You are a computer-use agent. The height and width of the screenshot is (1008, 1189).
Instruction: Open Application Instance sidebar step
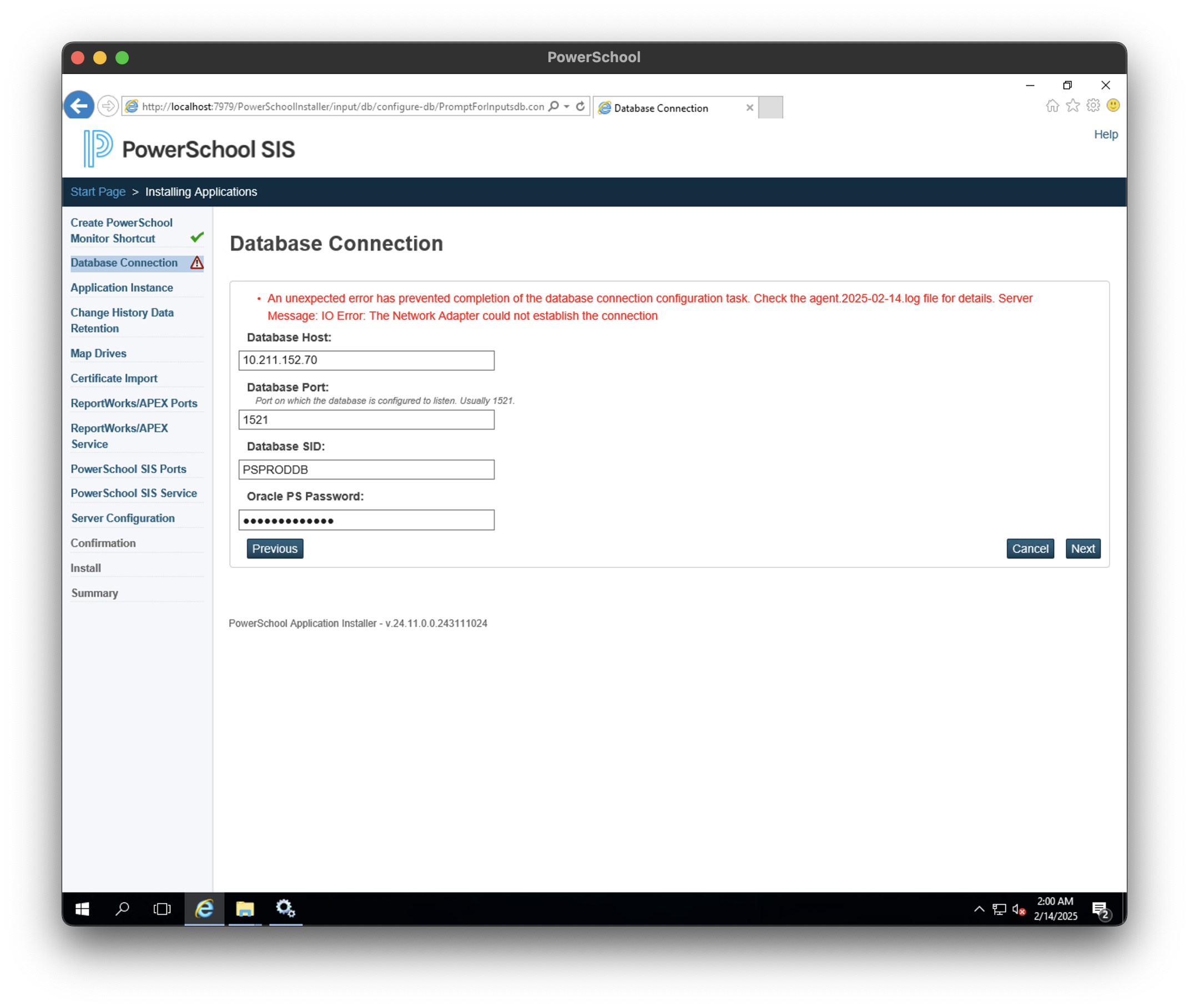click(x=122, y=288)
